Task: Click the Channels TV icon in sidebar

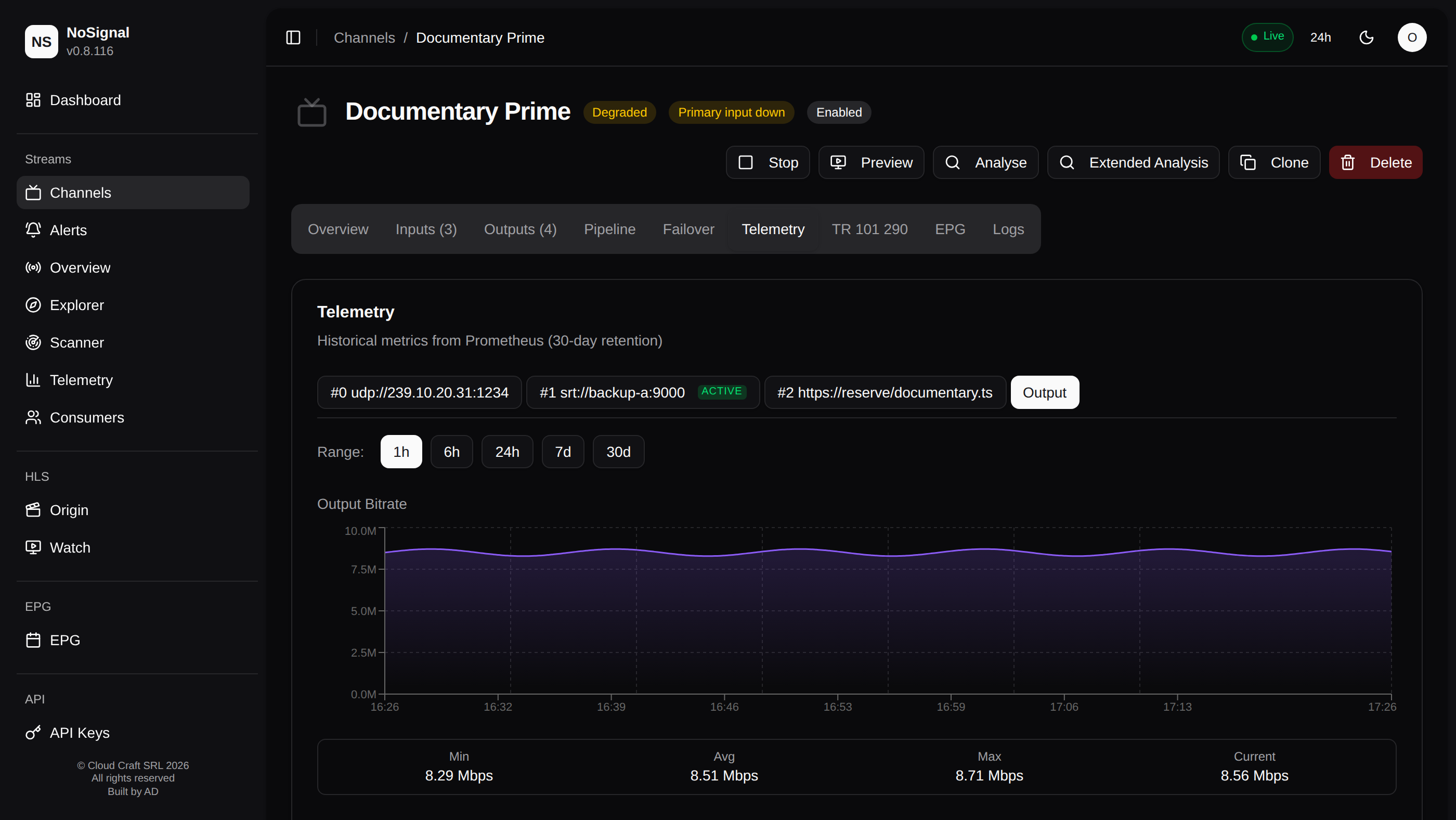Action: (x=33, y=193)
